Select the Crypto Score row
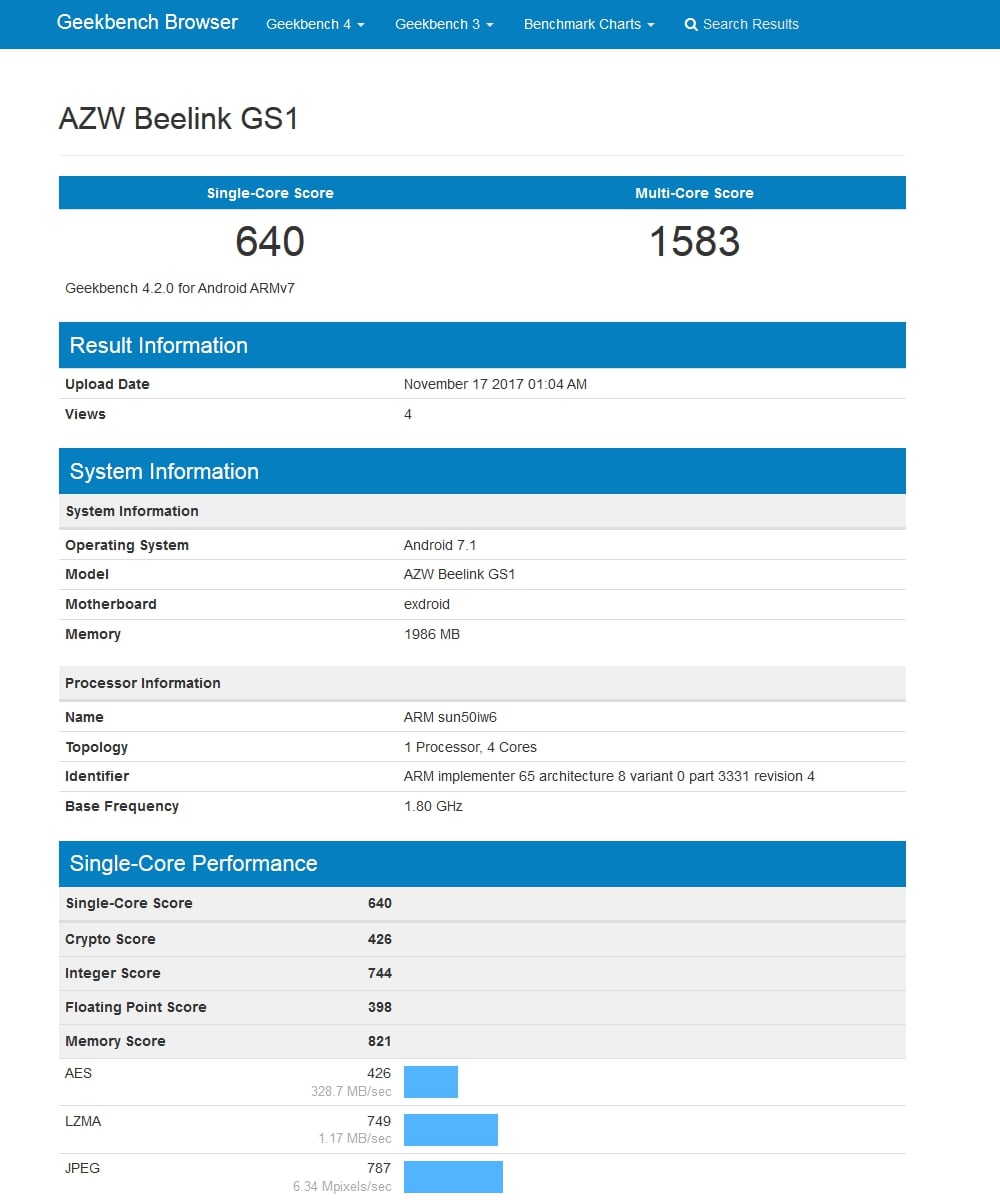Image resolution: width=1000 pixels, height=1200 pixels. [110, 939]
